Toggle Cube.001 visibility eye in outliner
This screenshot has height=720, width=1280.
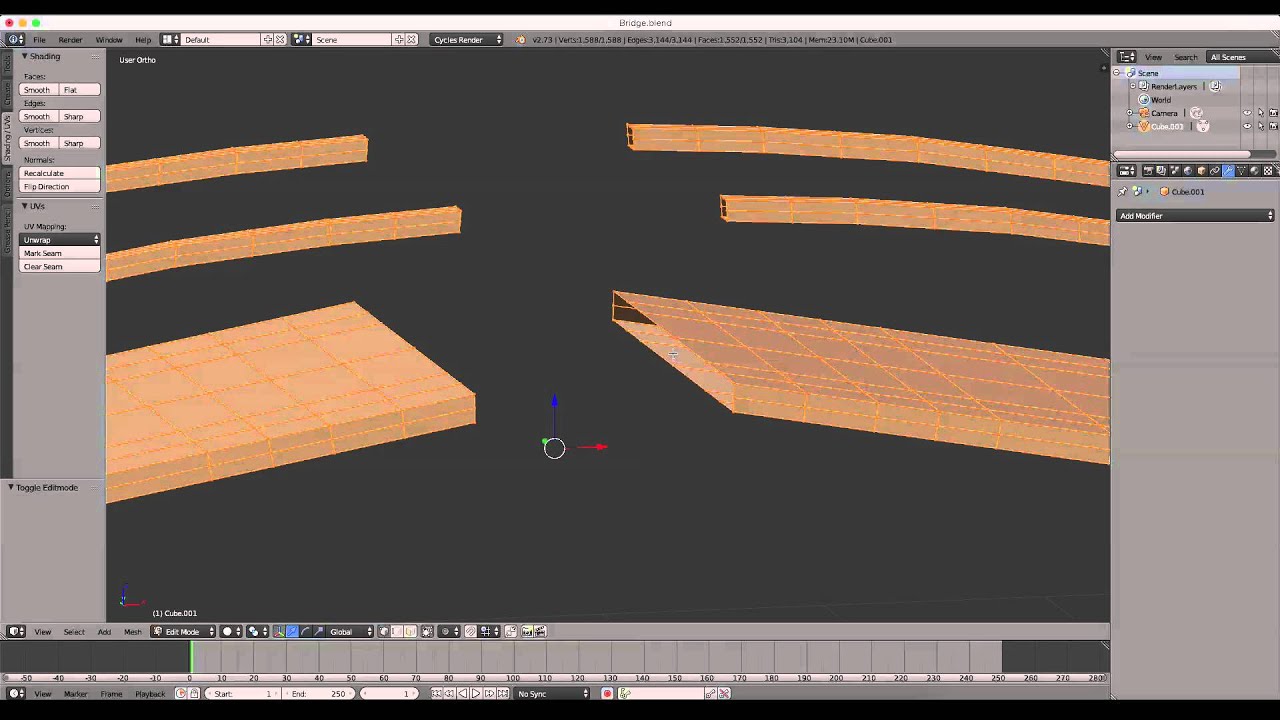[1247, 127]
